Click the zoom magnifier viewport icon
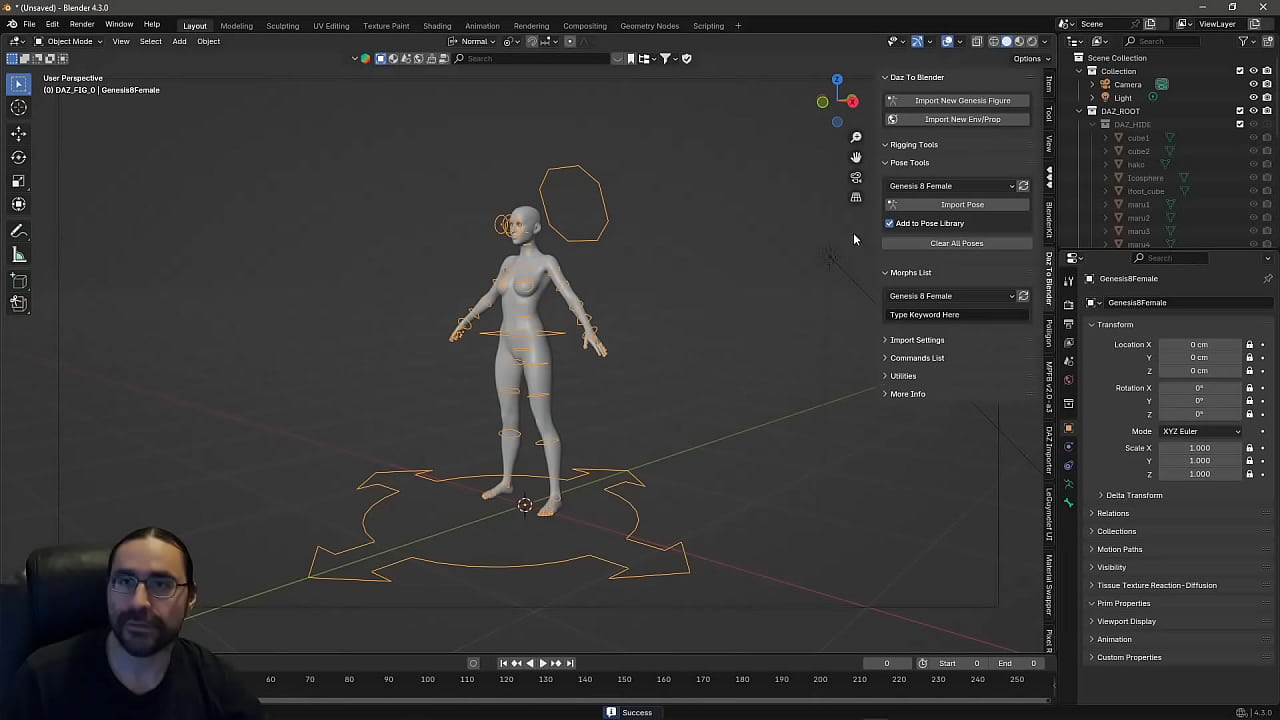This screenshot has width=1280, height=720. (x=856, y=137)
